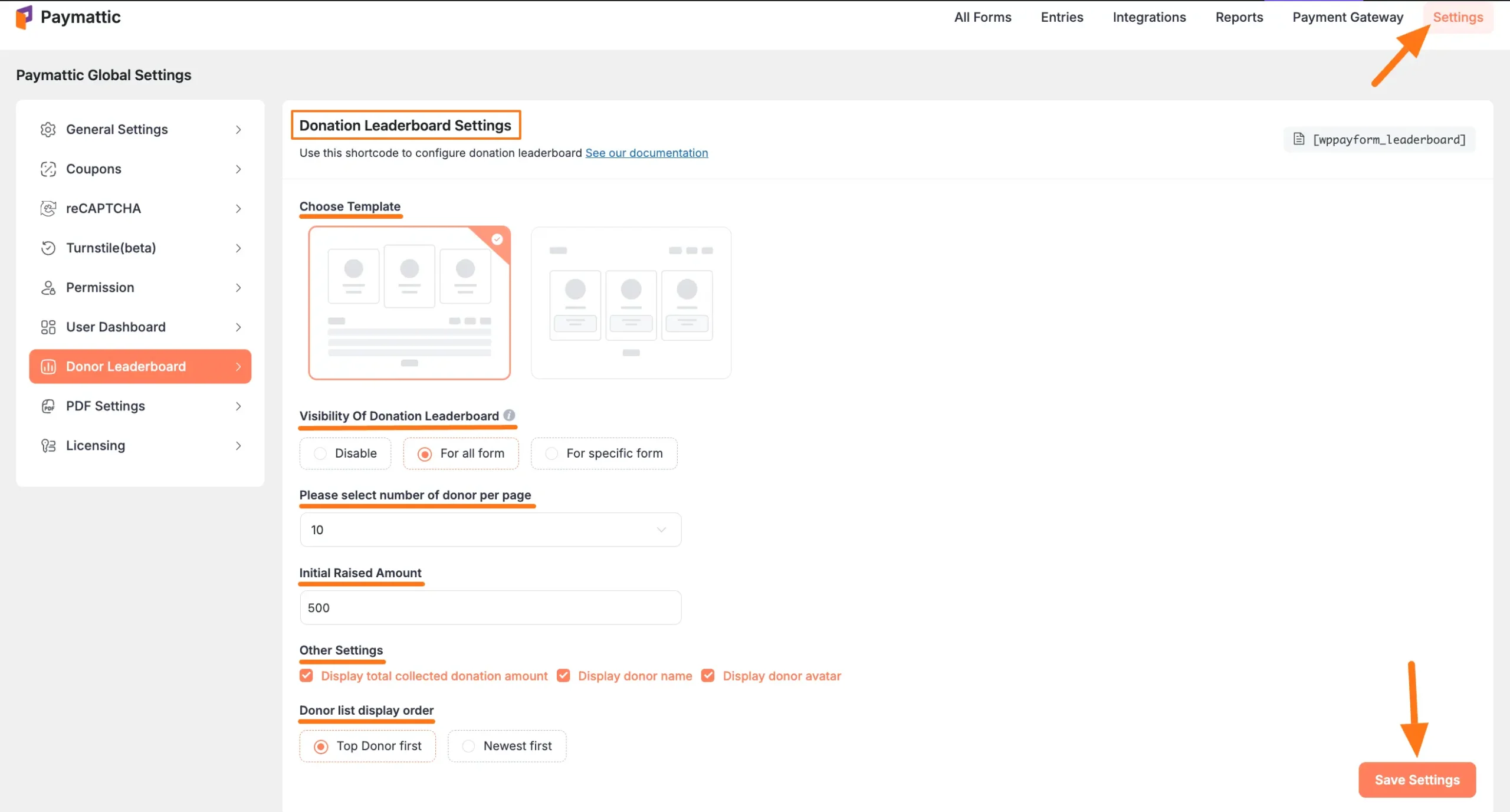Click the Permission user-lock icon
This screenshot has height=812, width=1510.
click(48, 288)
